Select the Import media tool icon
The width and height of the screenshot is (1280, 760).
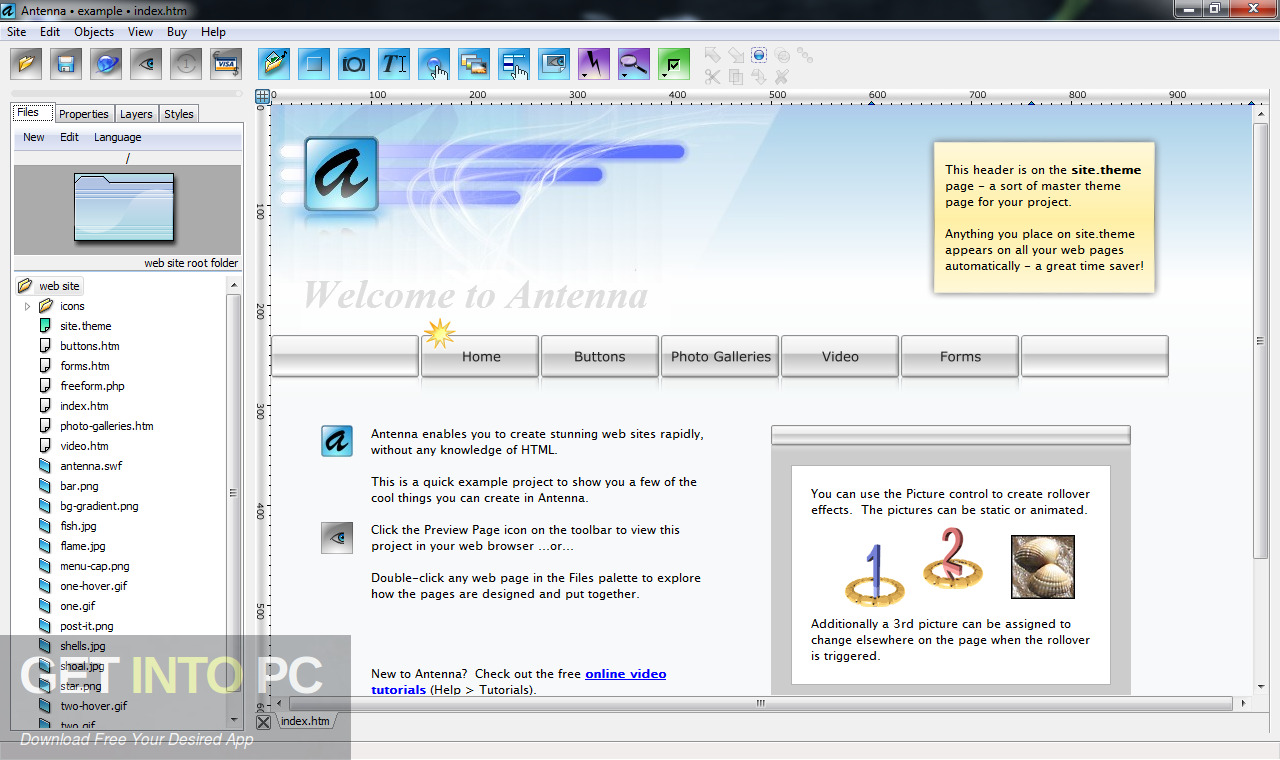tap(274, 64)
